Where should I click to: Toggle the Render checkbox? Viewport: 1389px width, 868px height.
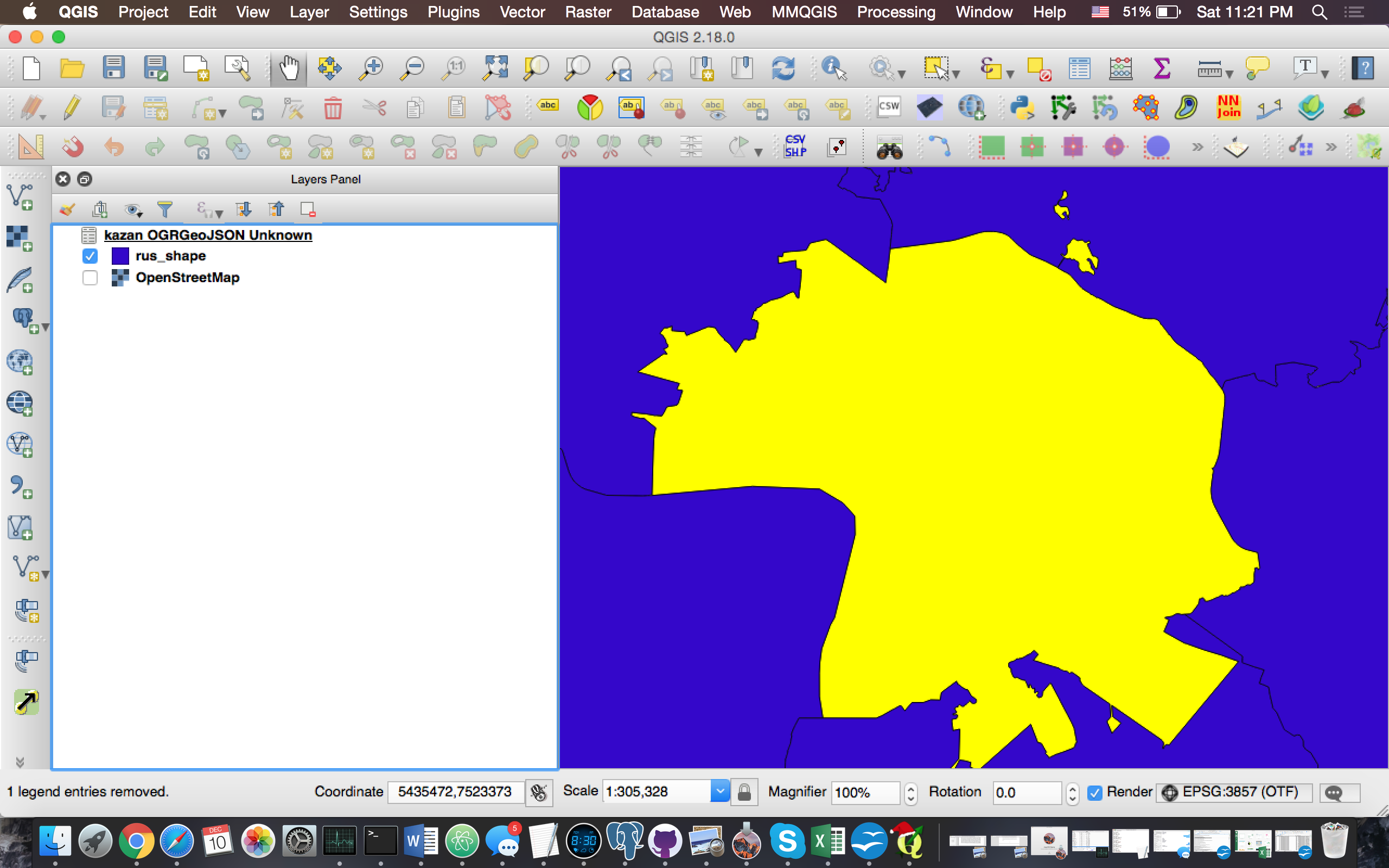pos(1095,793)
